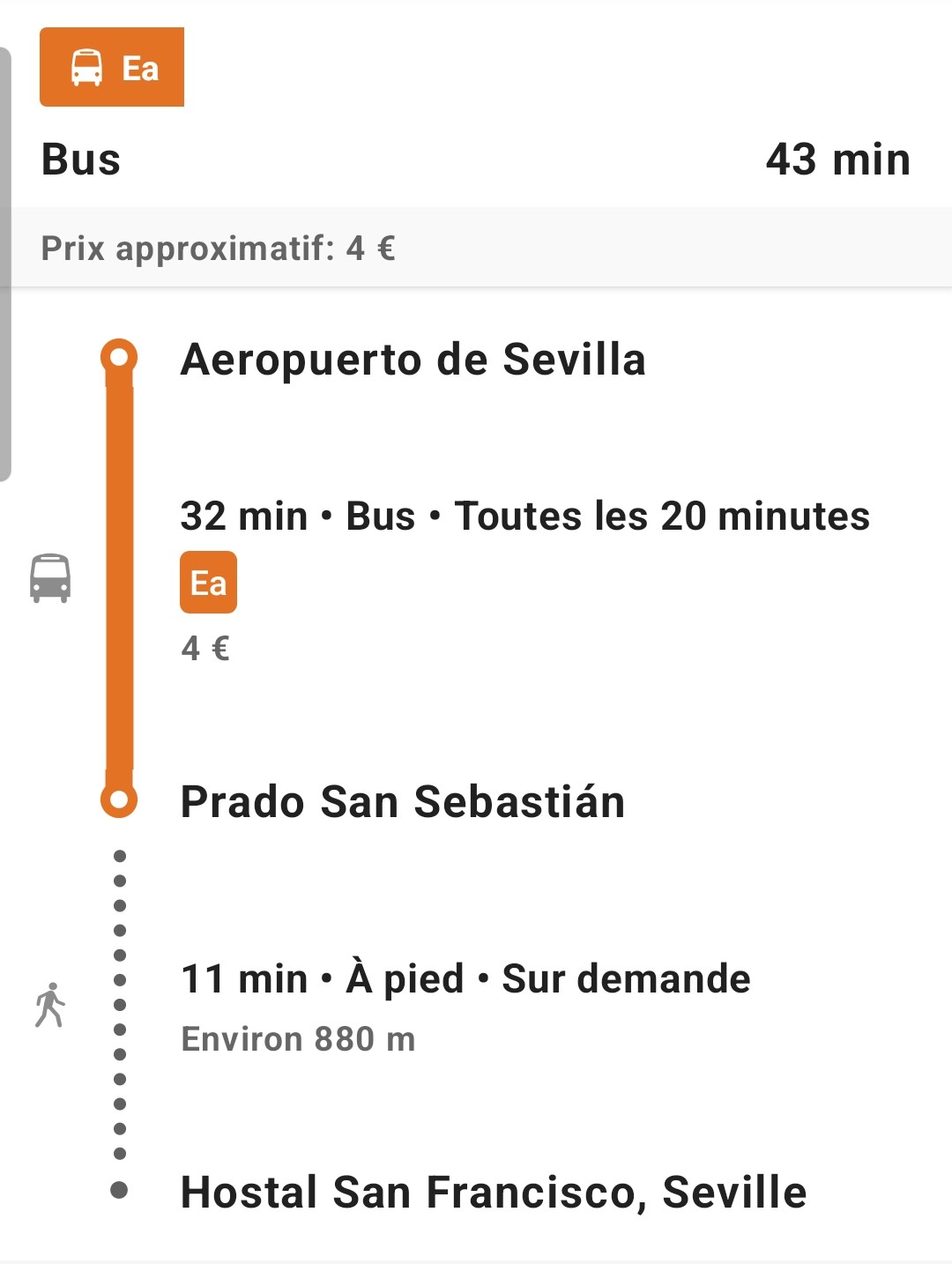This screenshot has width=952, height=1264.
Task: Tap the 4 € fare under the Ea badge
Action: point(205,649)
